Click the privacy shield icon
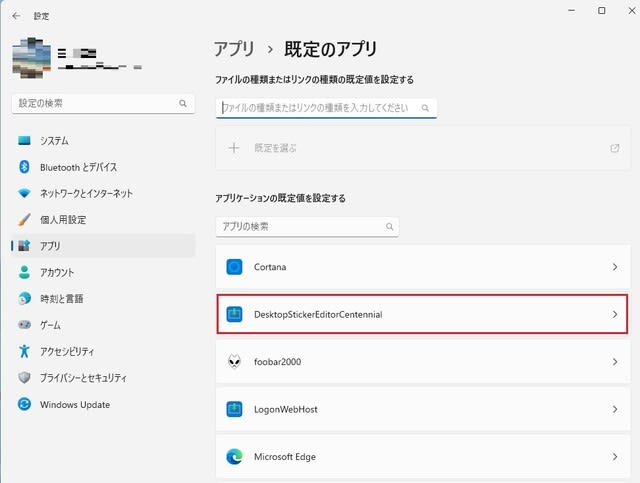Viewport: 640px width, 483px height. (24, 378)
